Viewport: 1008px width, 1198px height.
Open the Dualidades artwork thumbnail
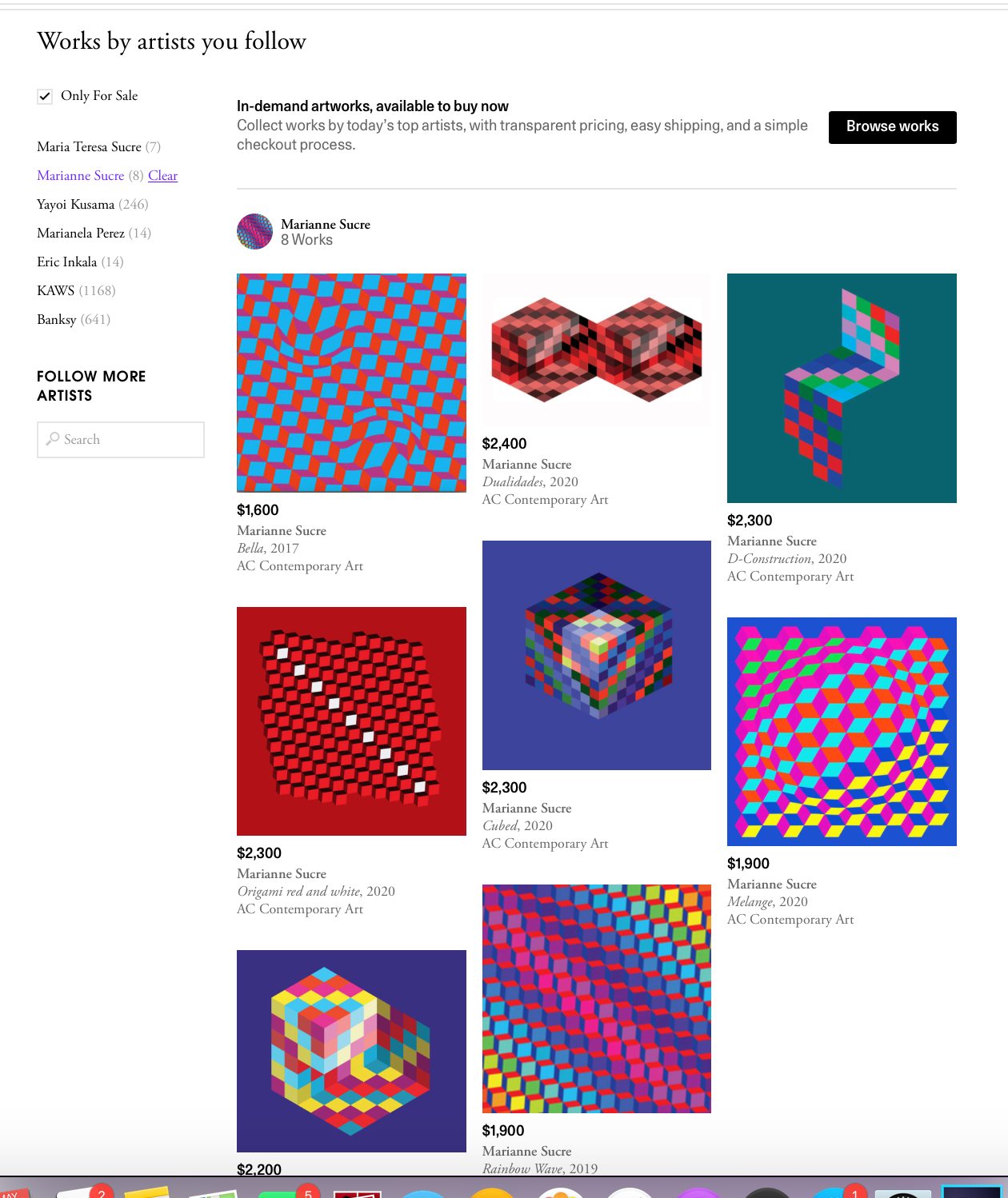coord(596,347)
